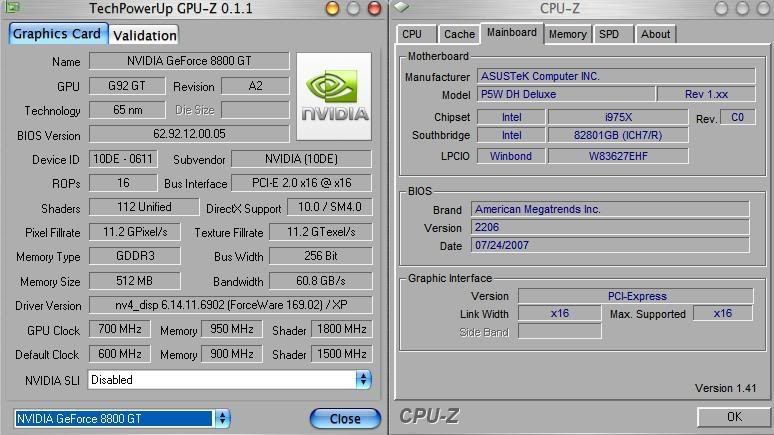Viewport: 774px width, 435px height.
Task: Click the Link Width field x16
Action: (560, 313)
